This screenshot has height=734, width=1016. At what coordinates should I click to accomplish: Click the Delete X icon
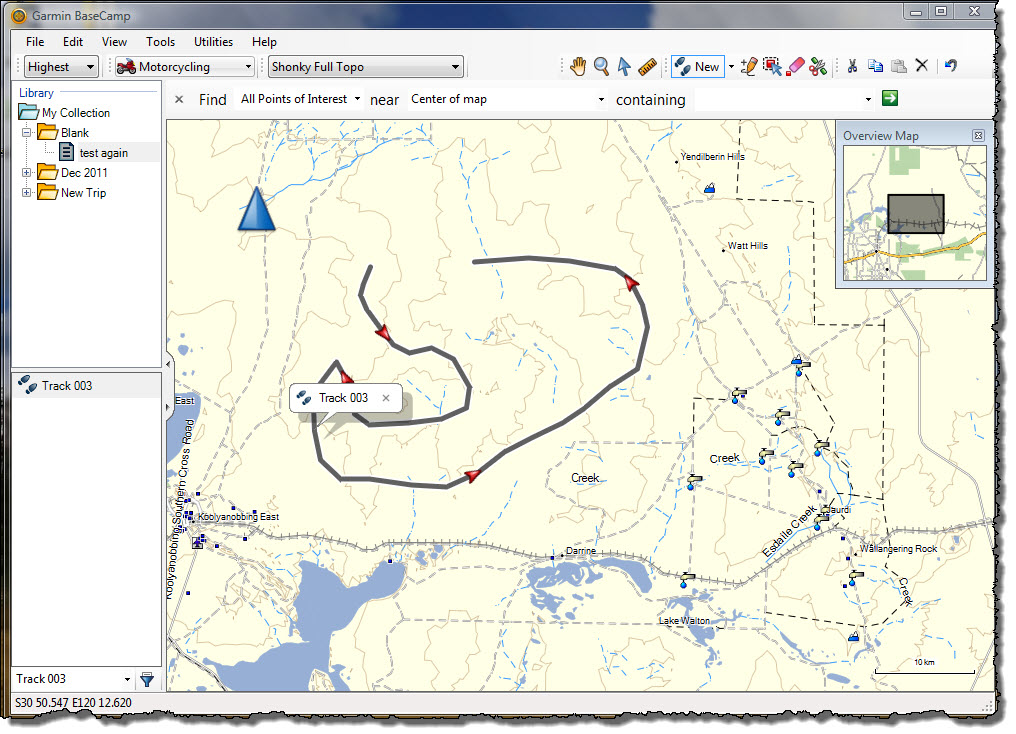(921, 65)
